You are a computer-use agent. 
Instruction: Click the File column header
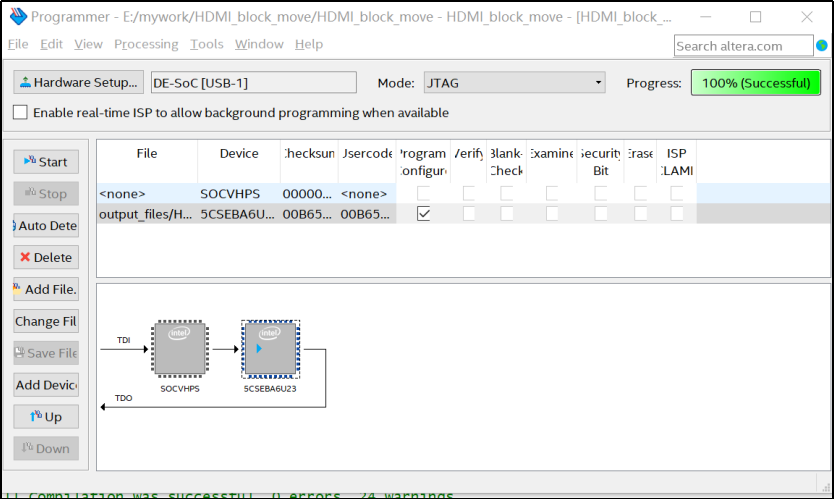(147, 162)
